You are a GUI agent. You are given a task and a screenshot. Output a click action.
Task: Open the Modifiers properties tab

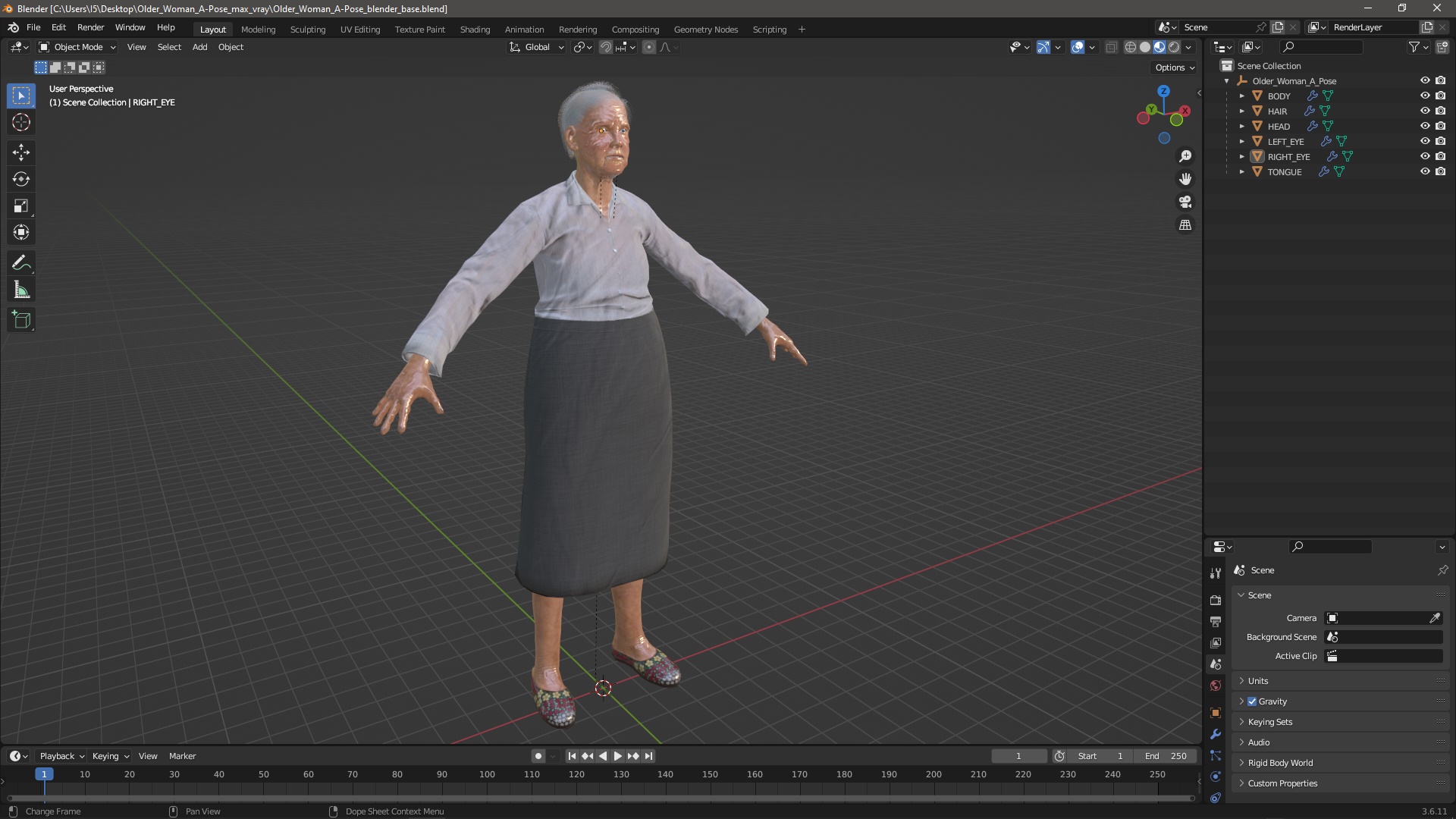1216,734
